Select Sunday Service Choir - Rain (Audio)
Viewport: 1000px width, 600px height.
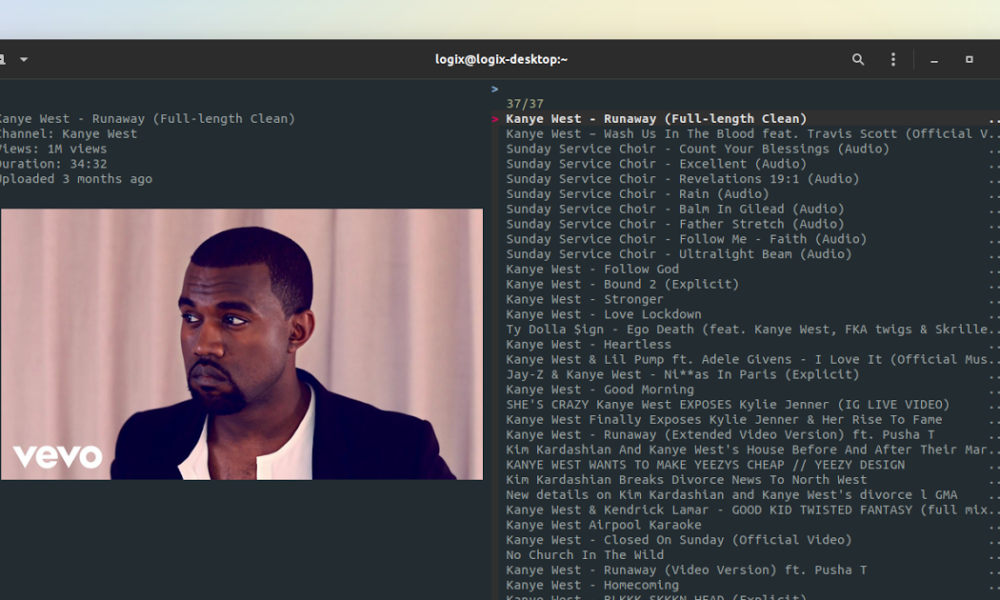(638, 194)
